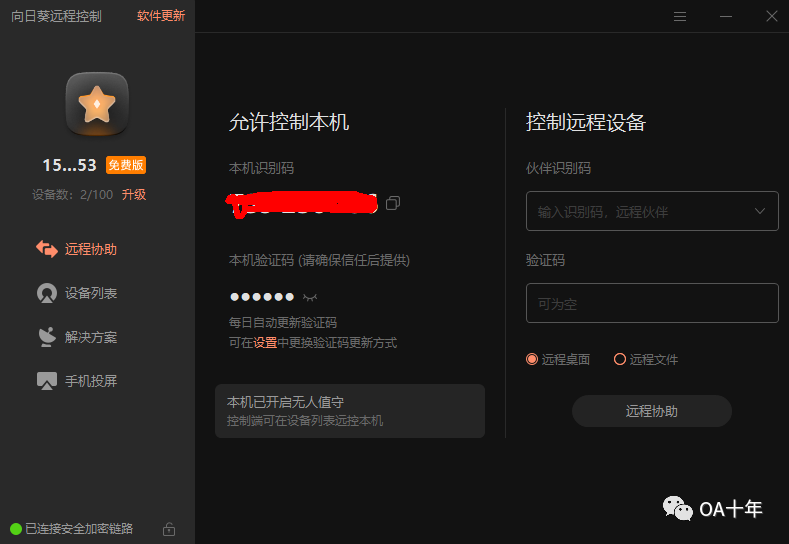Focus the 伙伴识别码 input field
Image resolution: width=789 pixels, height=544 pixels.
652,211
